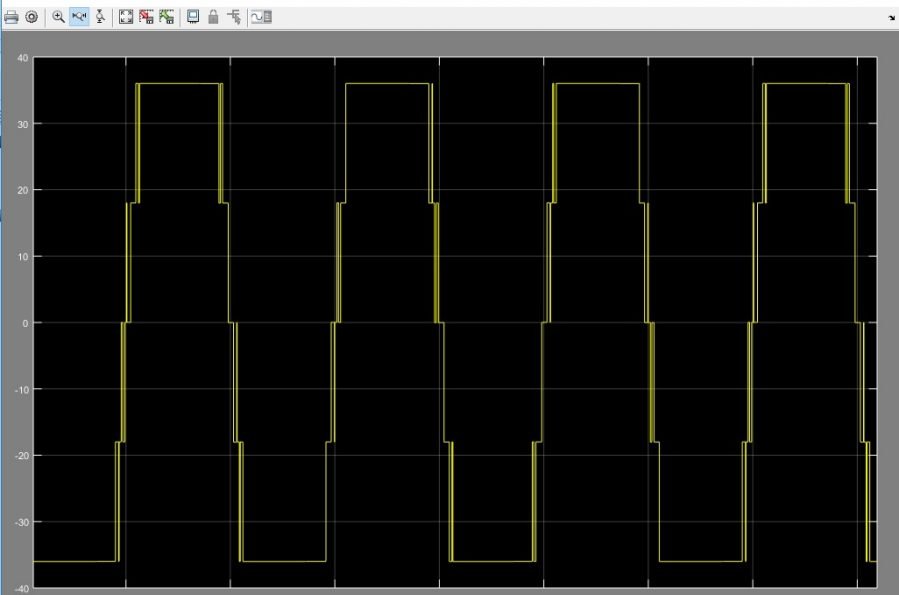Image resolution: width=899 pixels, height=595 pixels.
Task: Click the y-axis label -20
Action: pos(21,456)
